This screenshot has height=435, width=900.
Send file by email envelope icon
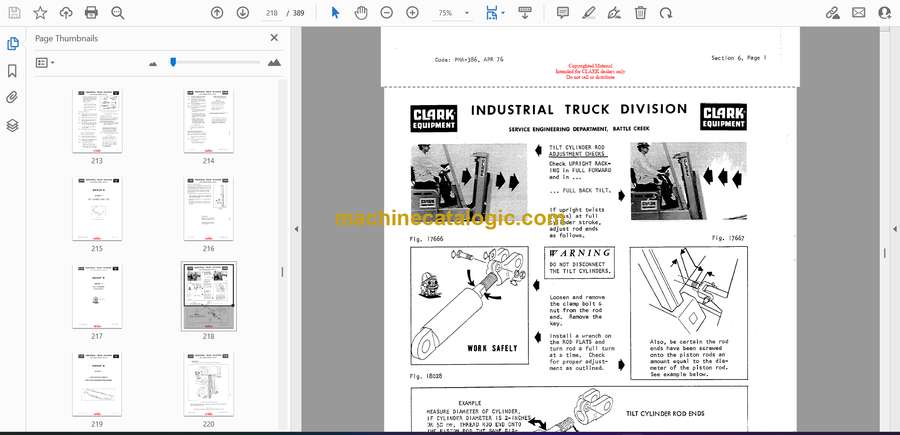(x=859, y=13)
